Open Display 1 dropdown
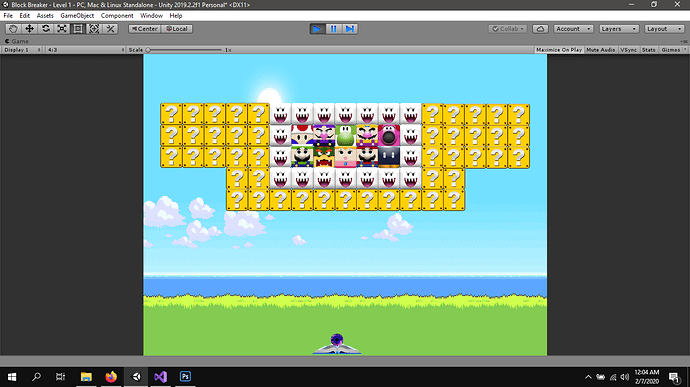690x387 pixels. tap(22, 50)
